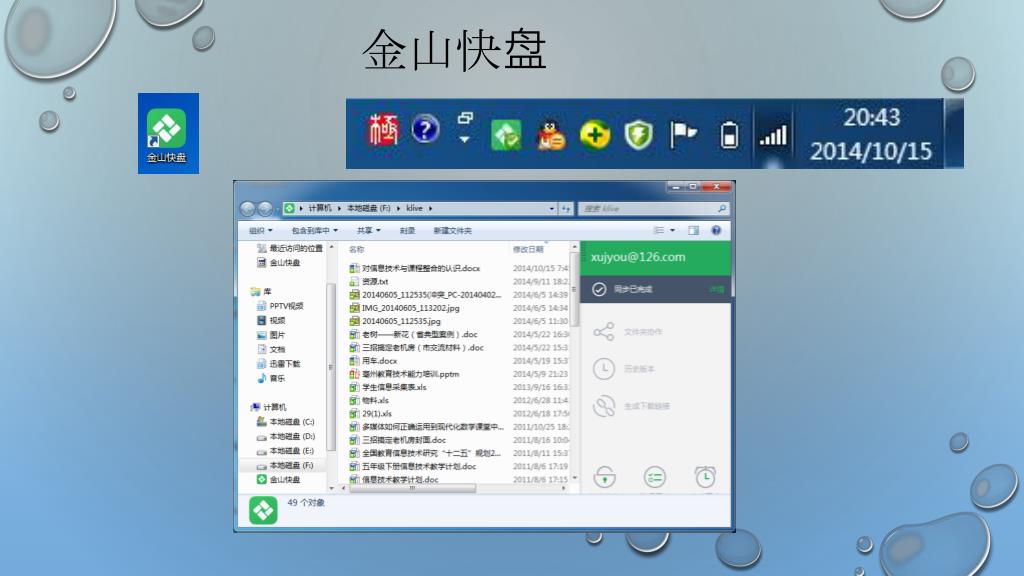
Task: Select file 20140605_112535.jpg
Action: (395, 321)
